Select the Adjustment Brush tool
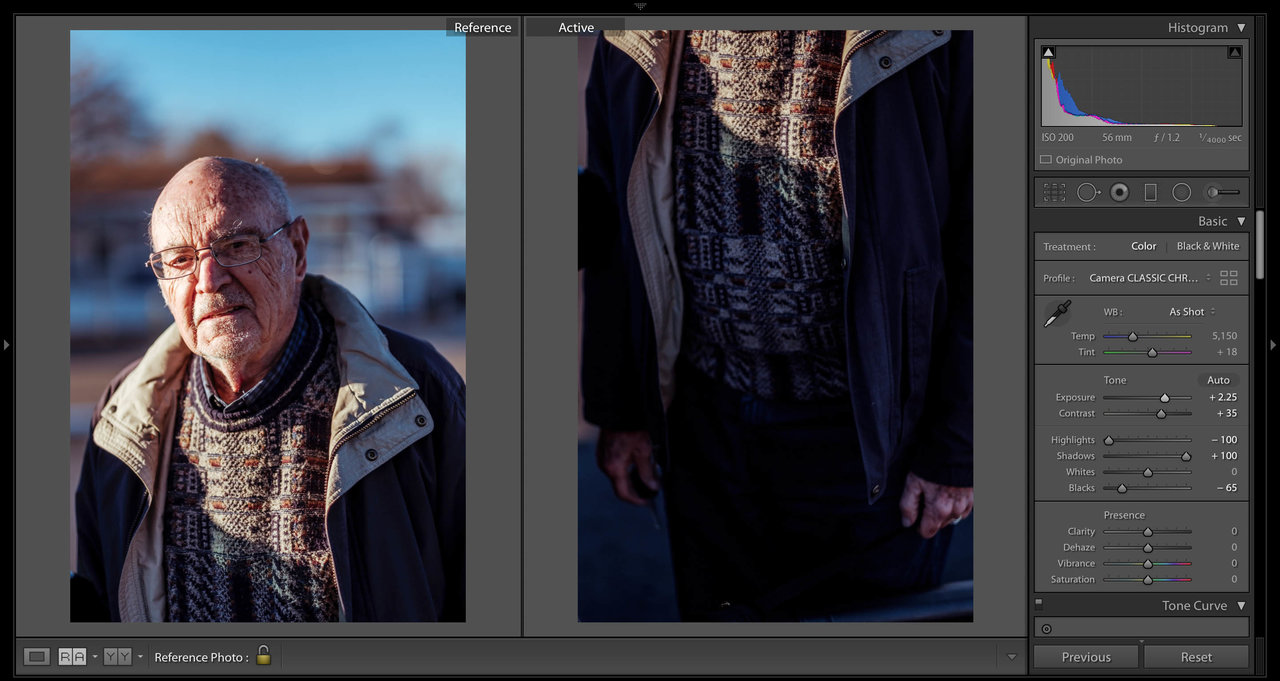Image resolution: width=1280 pixels, height=681 pixels. pos(1222,192)
